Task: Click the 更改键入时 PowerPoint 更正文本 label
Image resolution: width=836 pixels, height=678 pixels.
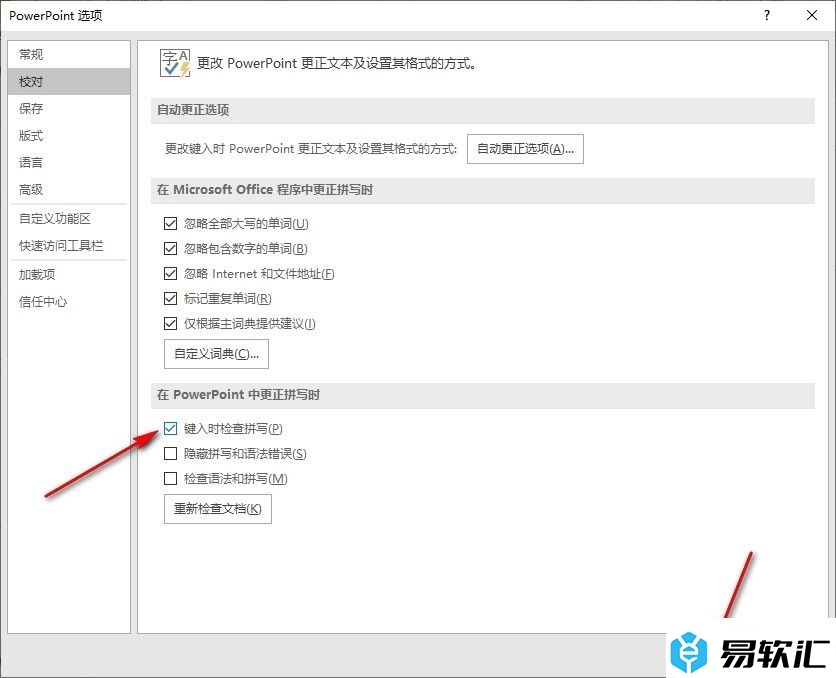Action: 311,149
